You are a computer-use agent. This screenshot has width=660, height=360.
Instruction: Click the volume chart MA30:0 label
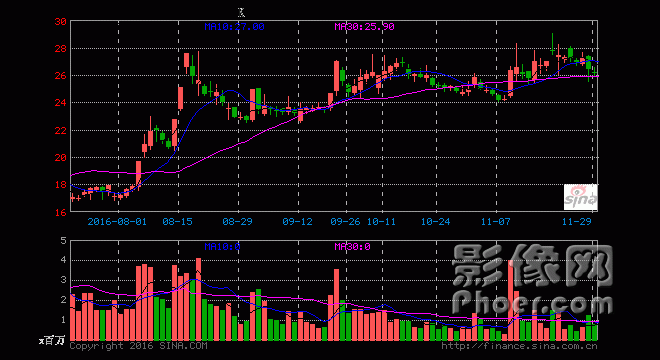(352, 247)
